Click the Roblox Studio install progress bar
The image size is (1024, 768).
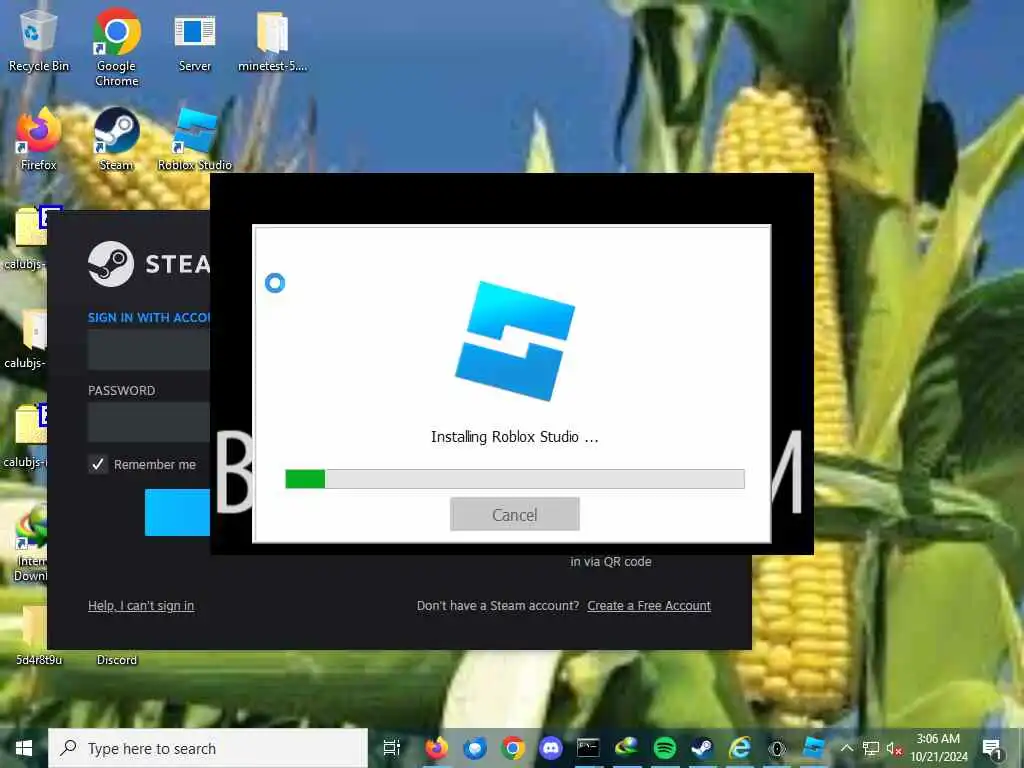515,479
